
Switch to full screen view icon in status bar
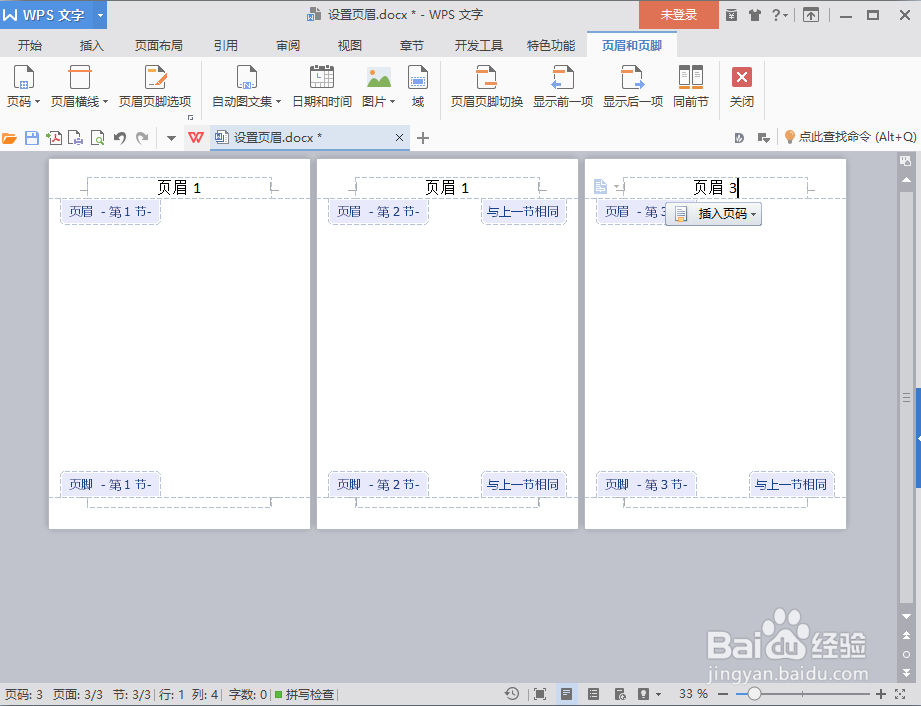[x=540, y=694]
